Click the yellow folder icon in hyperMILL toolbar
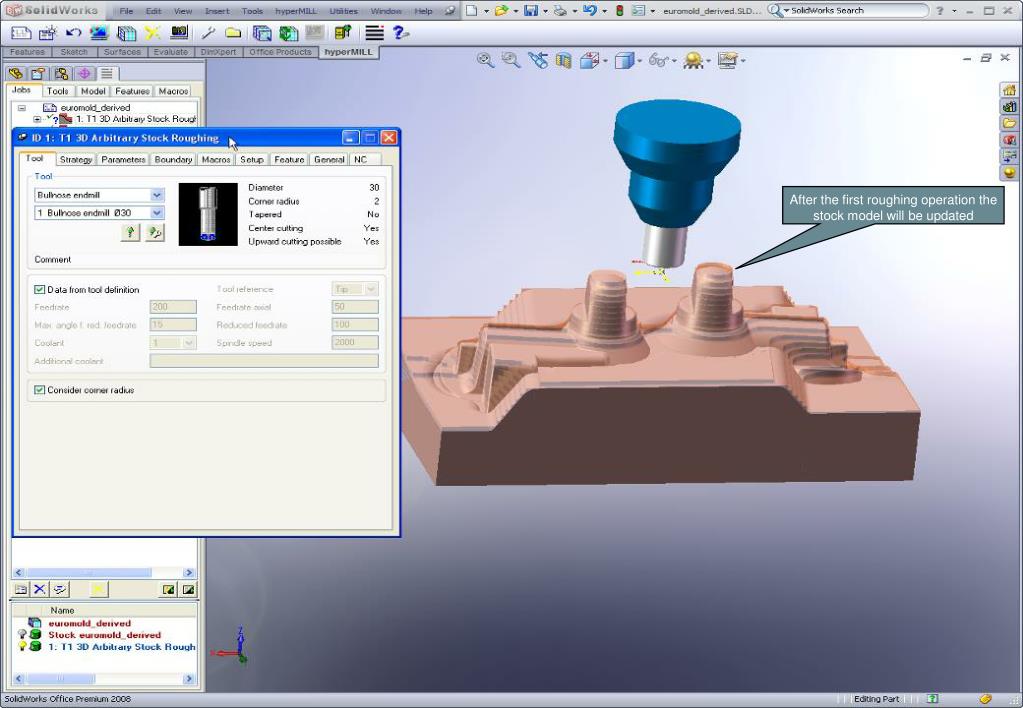1023x708 pixels. coord(232,33)
